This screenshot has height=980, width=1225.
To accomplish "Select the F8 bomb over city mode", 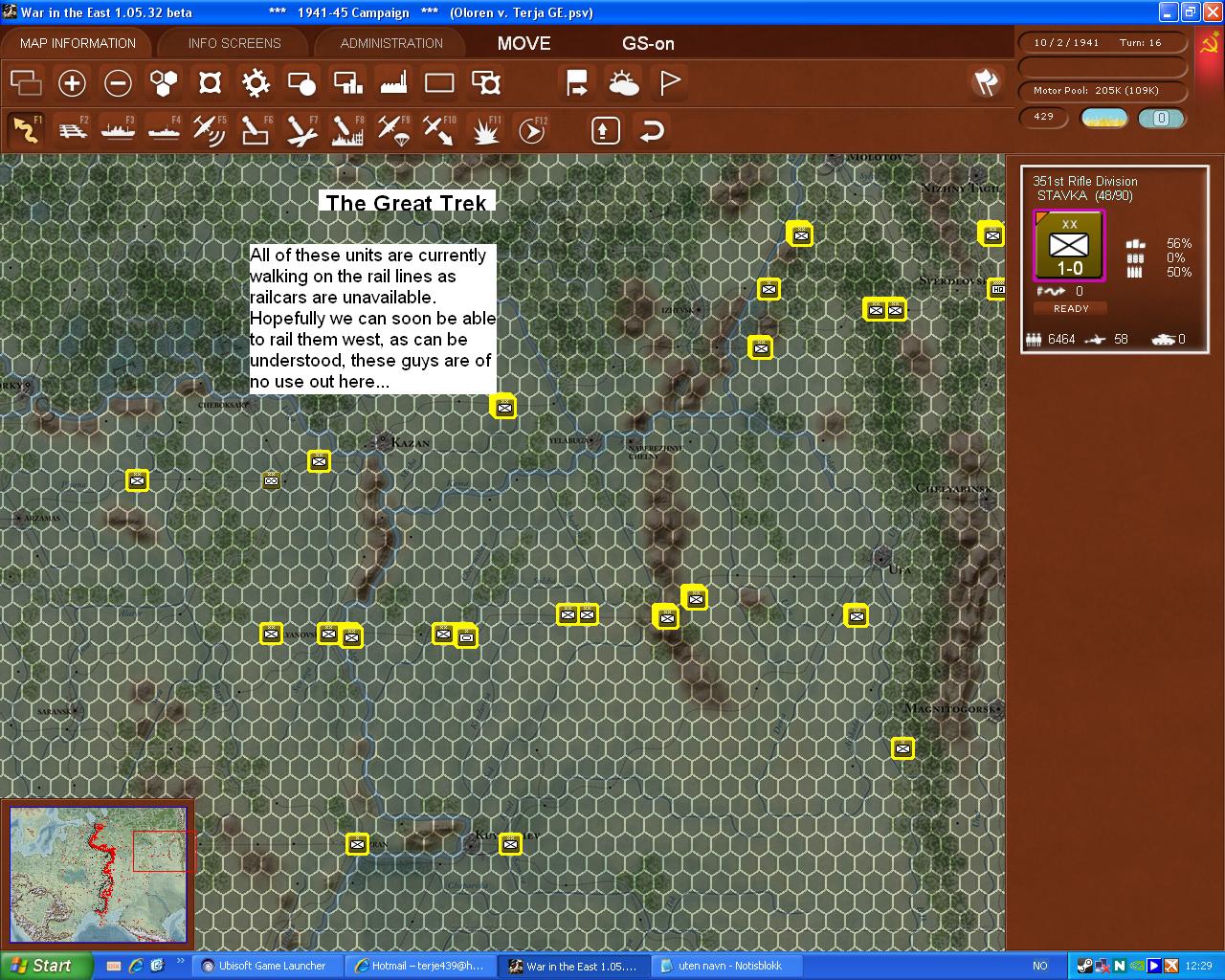I will (x=347, y=129).
